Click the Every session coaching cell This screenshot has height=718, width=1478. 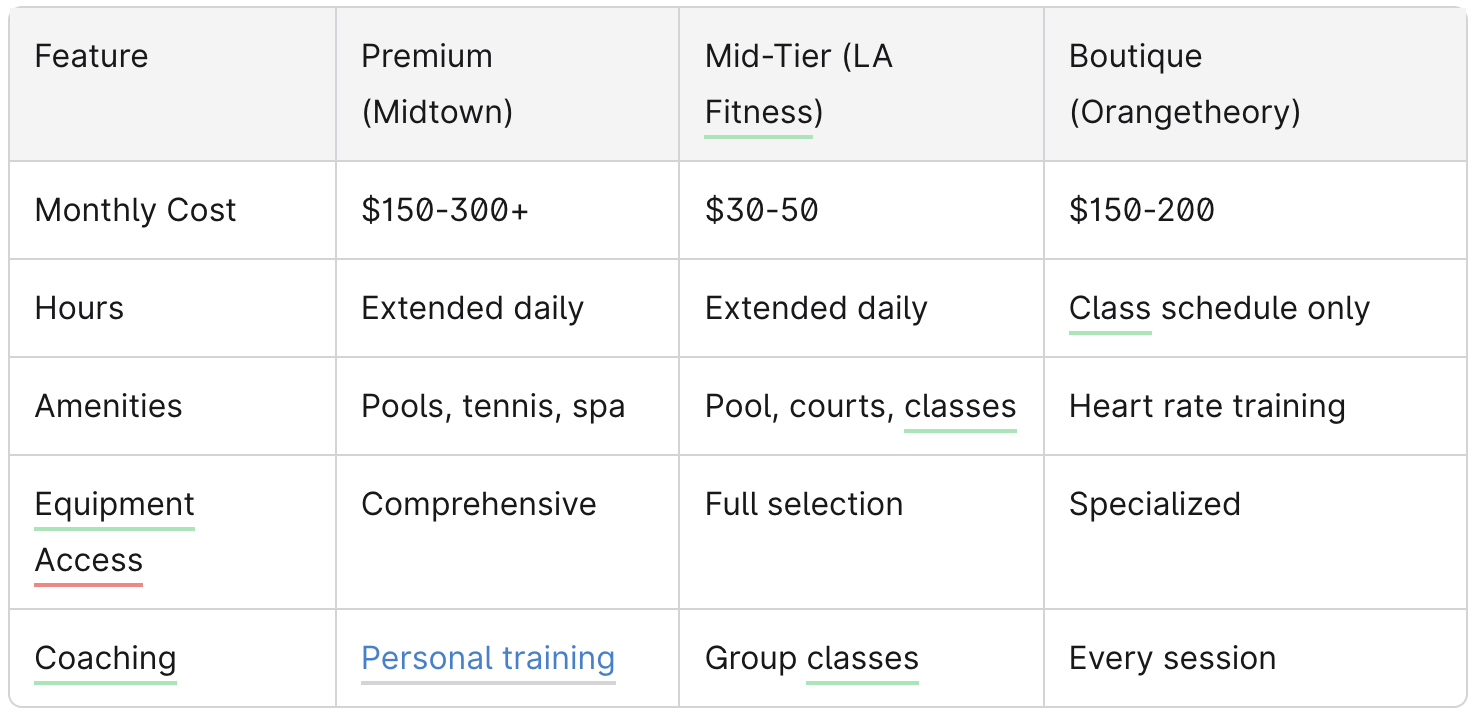point(1255,658)
